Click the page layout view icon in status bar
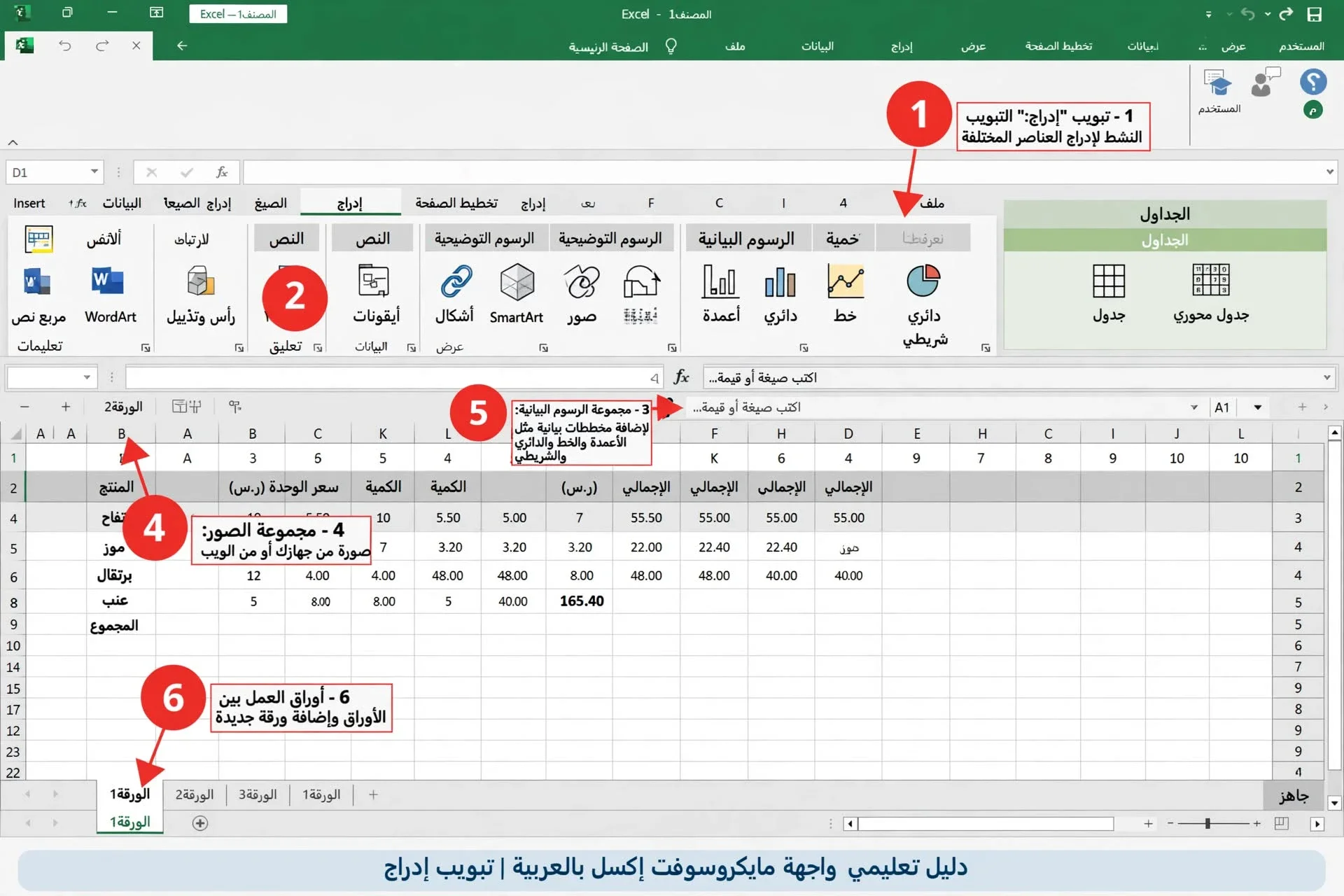Image resolution: width=1344 pixels, height=896 pixels. click(1282, 823)
